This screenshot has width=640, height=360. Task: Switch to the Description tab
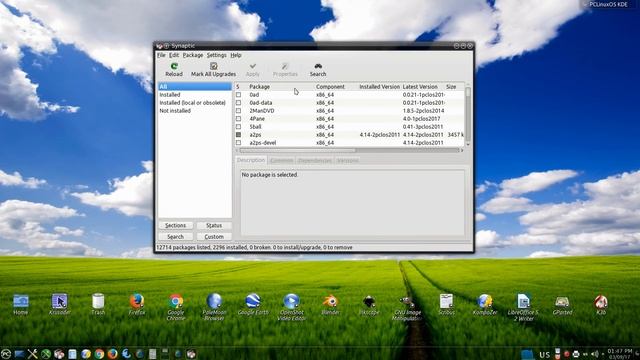click(251, 160)
